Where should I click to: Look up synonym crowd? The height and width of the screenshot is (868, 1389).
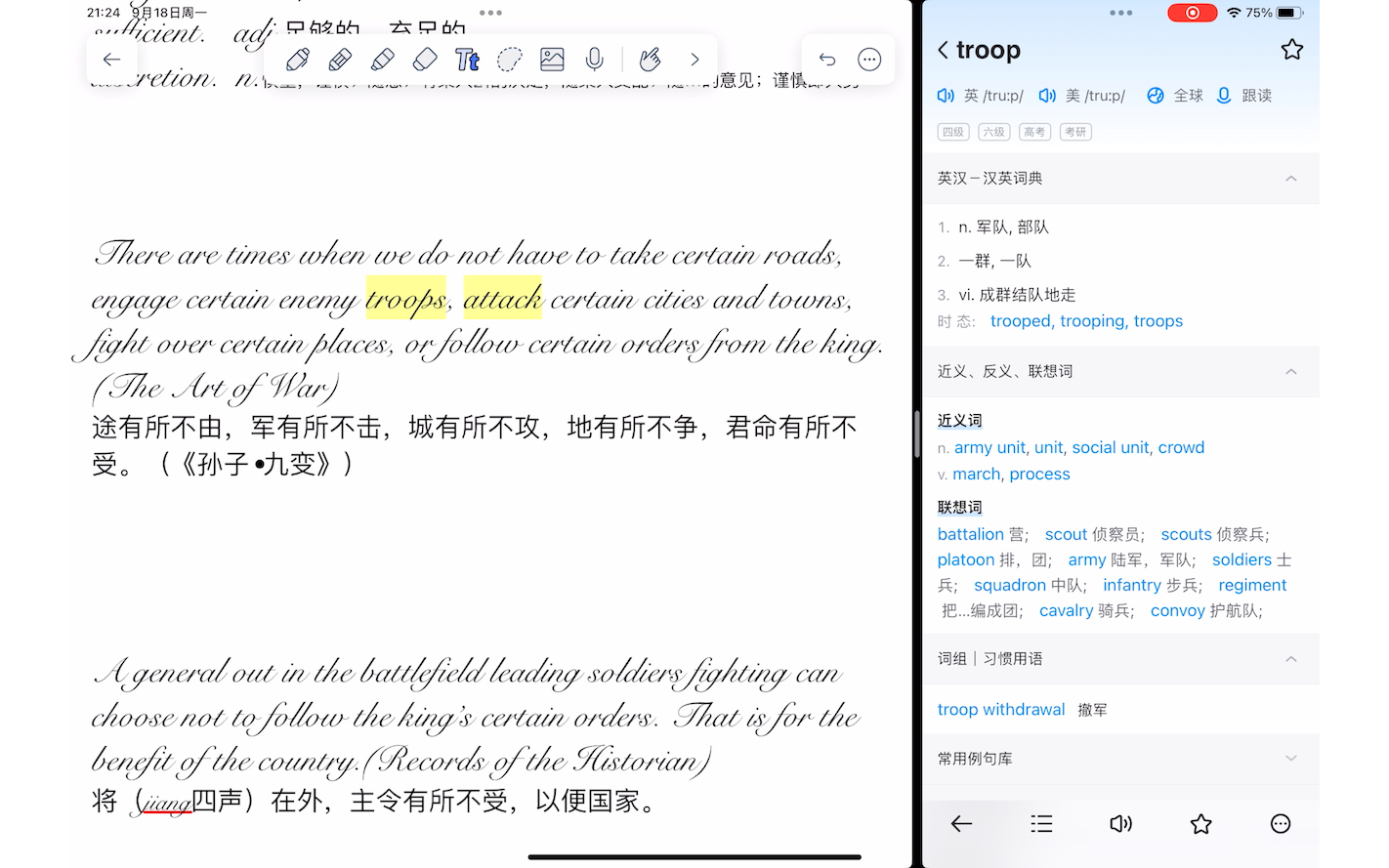[1181, 448]
